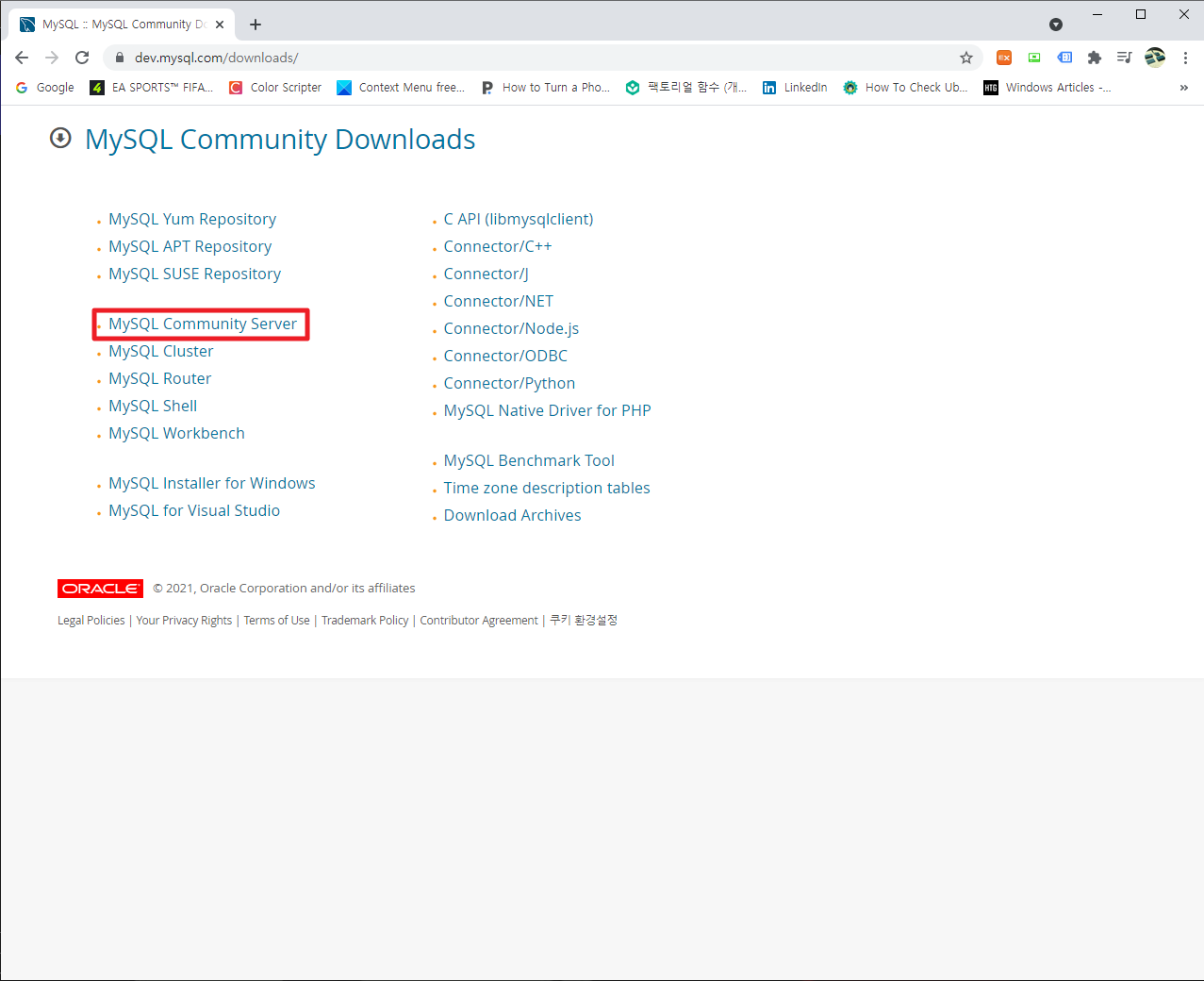Open Time zone description tables
Screen dimensions: 1204x981
547,488
